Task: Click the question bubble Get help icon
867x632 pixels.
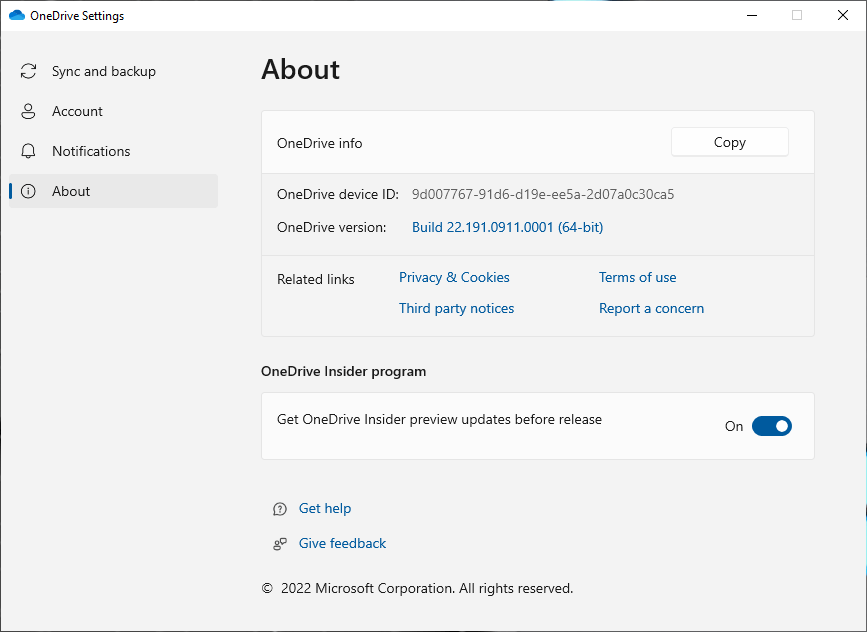Action: click(x=280, y=509)
